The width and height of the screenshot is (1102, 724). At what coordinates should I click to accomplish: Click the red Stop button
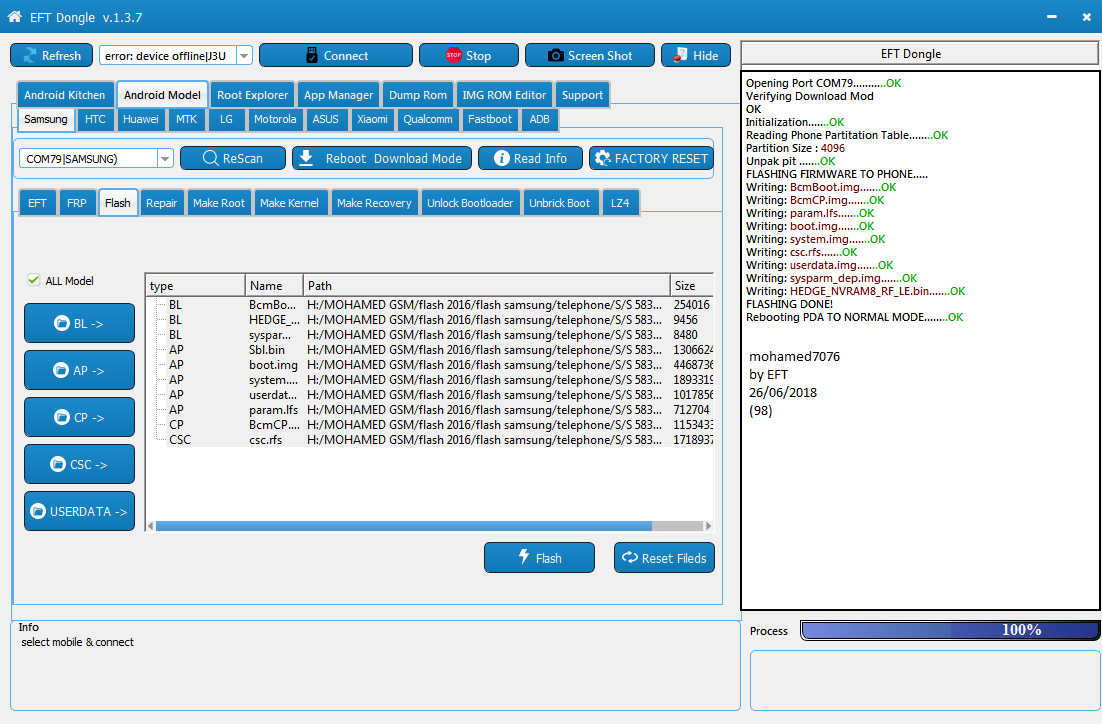click(469, 56)
